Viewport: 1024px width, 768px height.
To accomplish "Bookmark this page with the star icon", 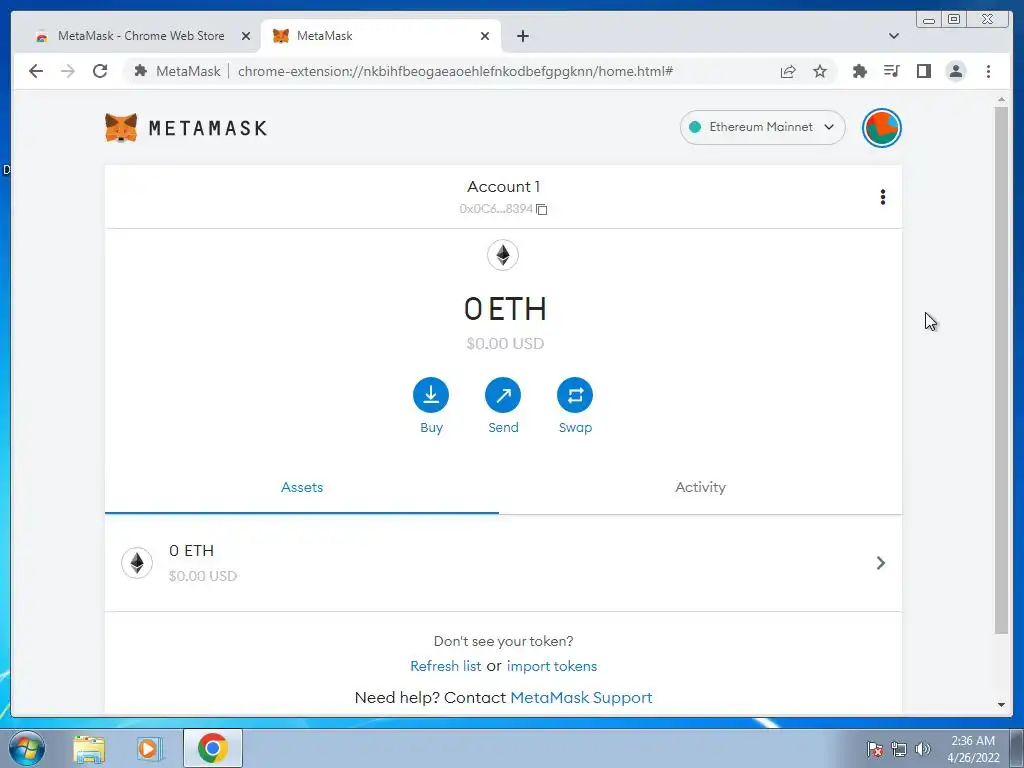I will [x=820, y=71].
